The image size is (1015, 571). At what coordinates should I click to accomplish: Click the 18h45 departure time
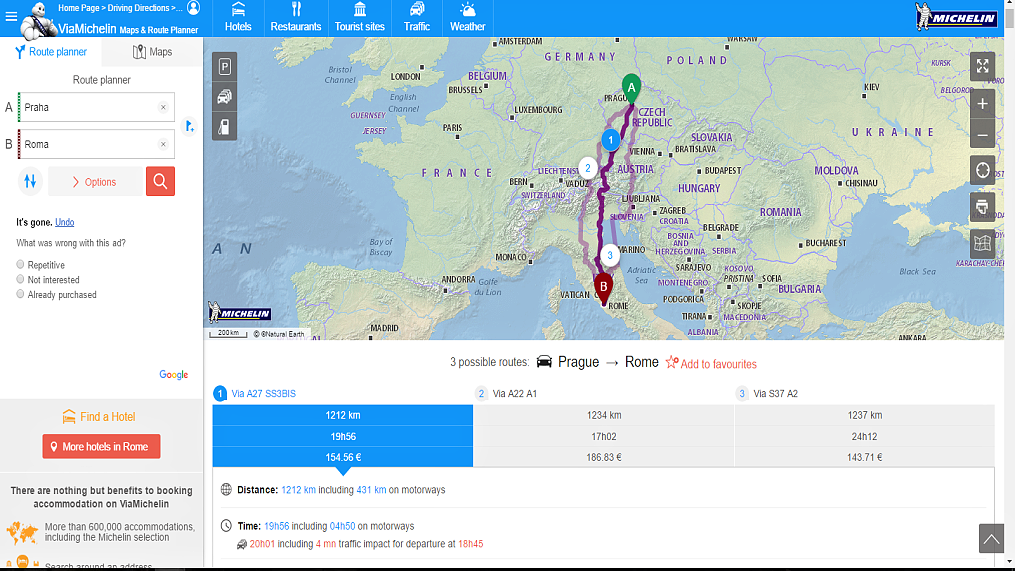point(471,544)
